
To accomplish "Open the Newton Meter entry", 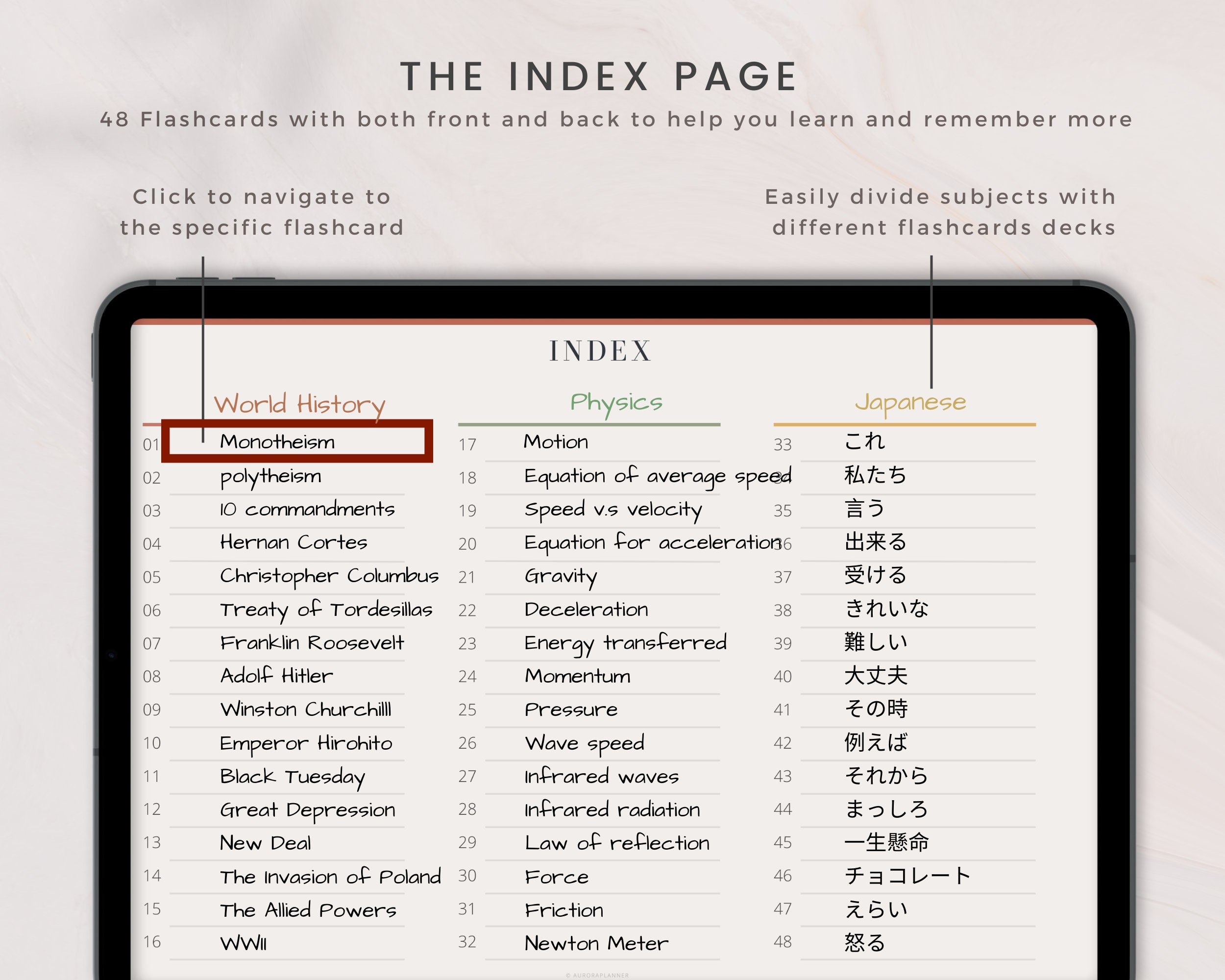I will click(x=596, y=943).
